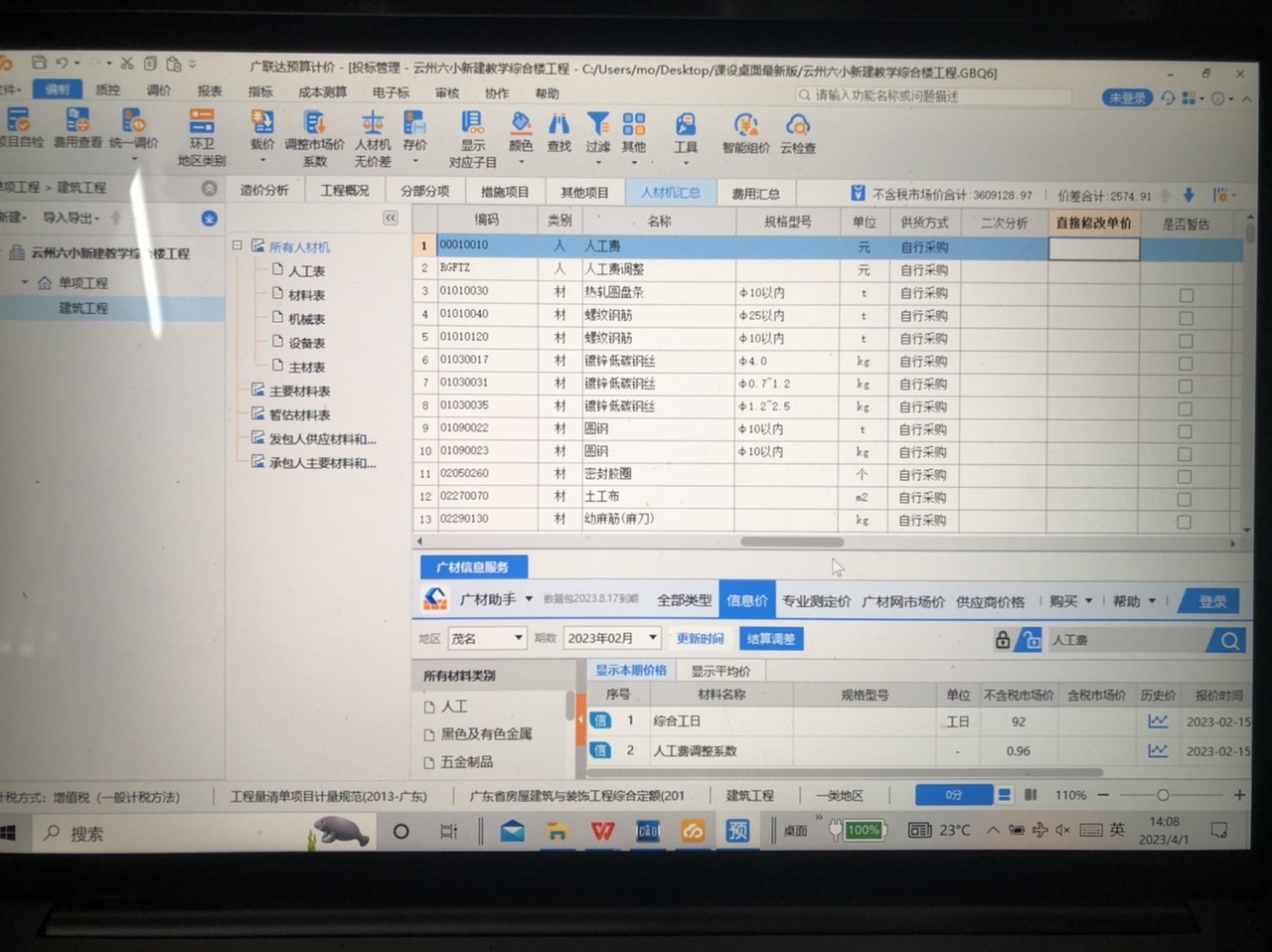
Task: Click the table horizontal scrollbar
Action: (792, 542)
